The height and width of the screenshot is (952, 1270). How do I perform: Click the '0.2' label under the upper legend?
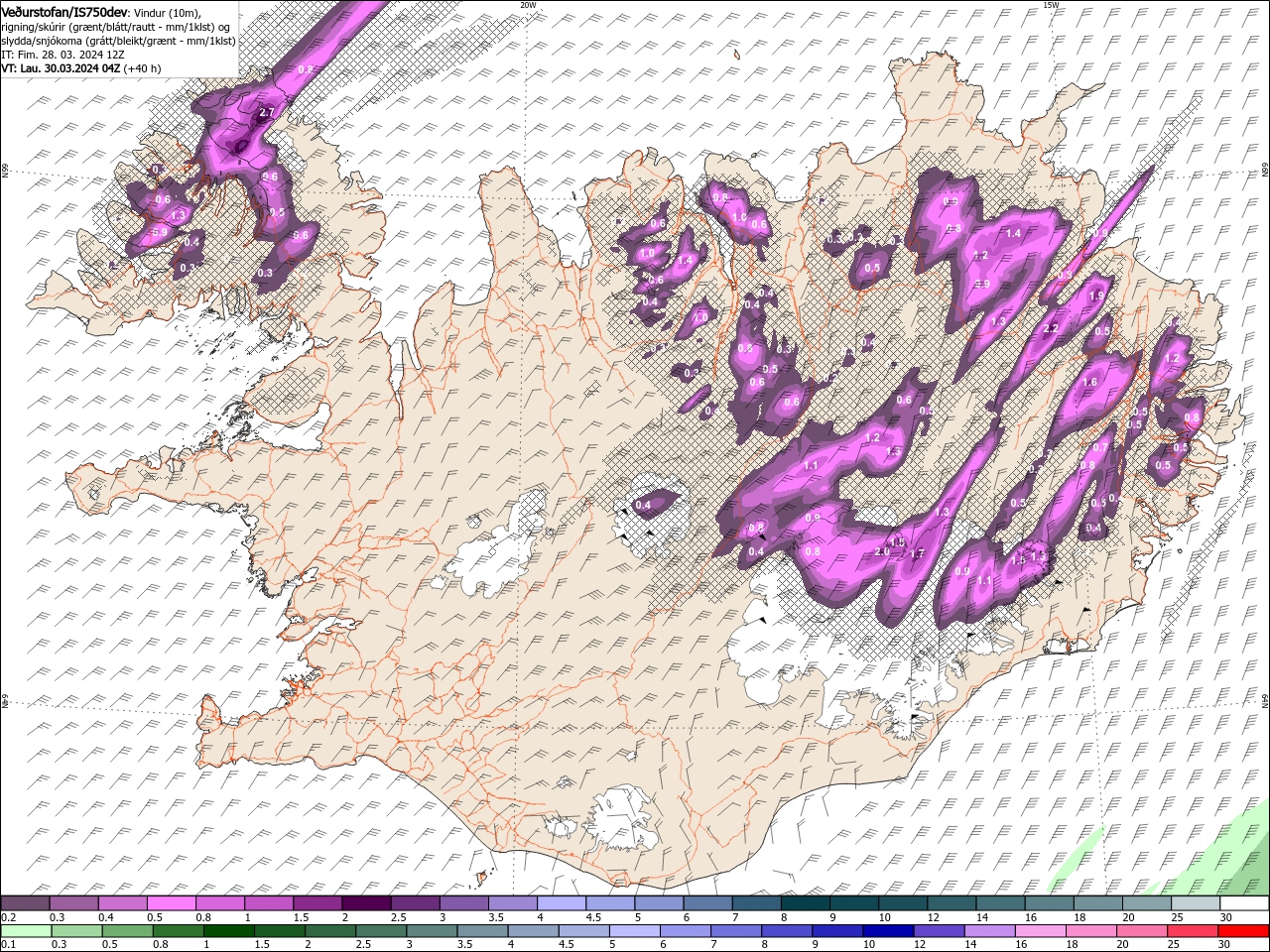[8, 917]
